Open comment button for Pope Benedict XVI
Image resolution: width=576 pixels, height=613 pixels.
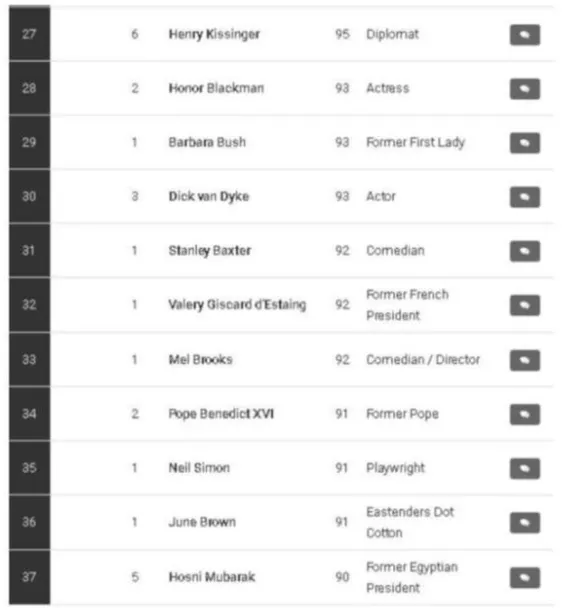[525, 414]
